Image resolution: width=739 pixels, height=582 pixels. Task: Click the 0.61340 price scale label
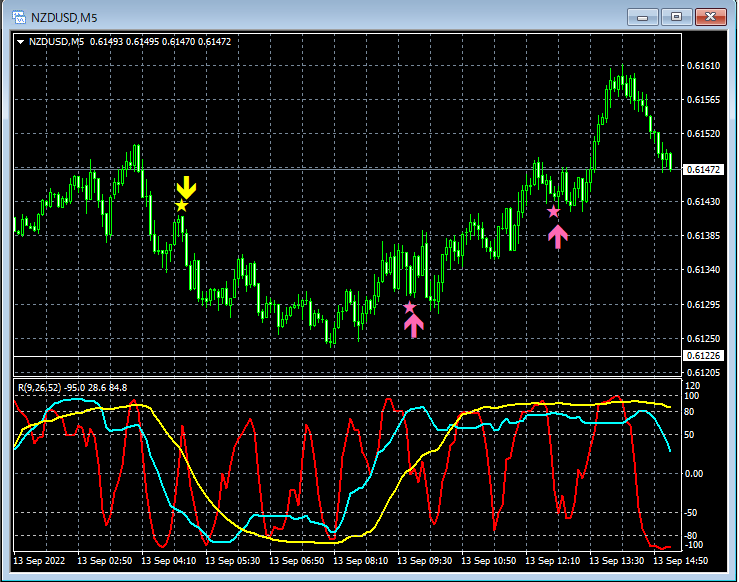tap(703, 269)
